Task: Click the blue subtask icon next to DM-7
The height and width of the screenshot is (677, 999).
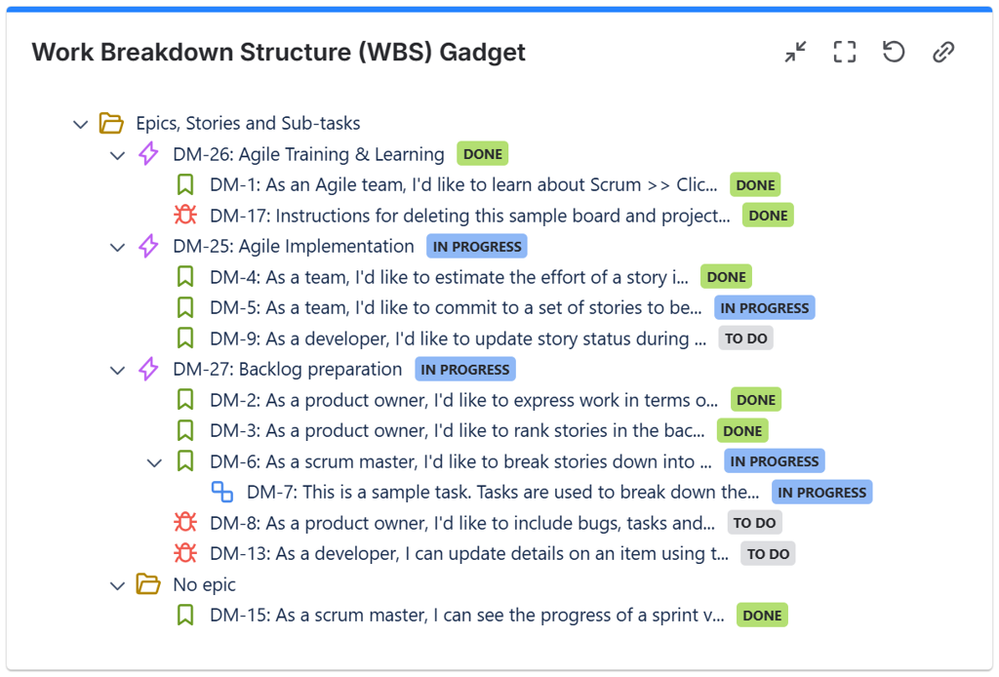Action: (221, 492)
